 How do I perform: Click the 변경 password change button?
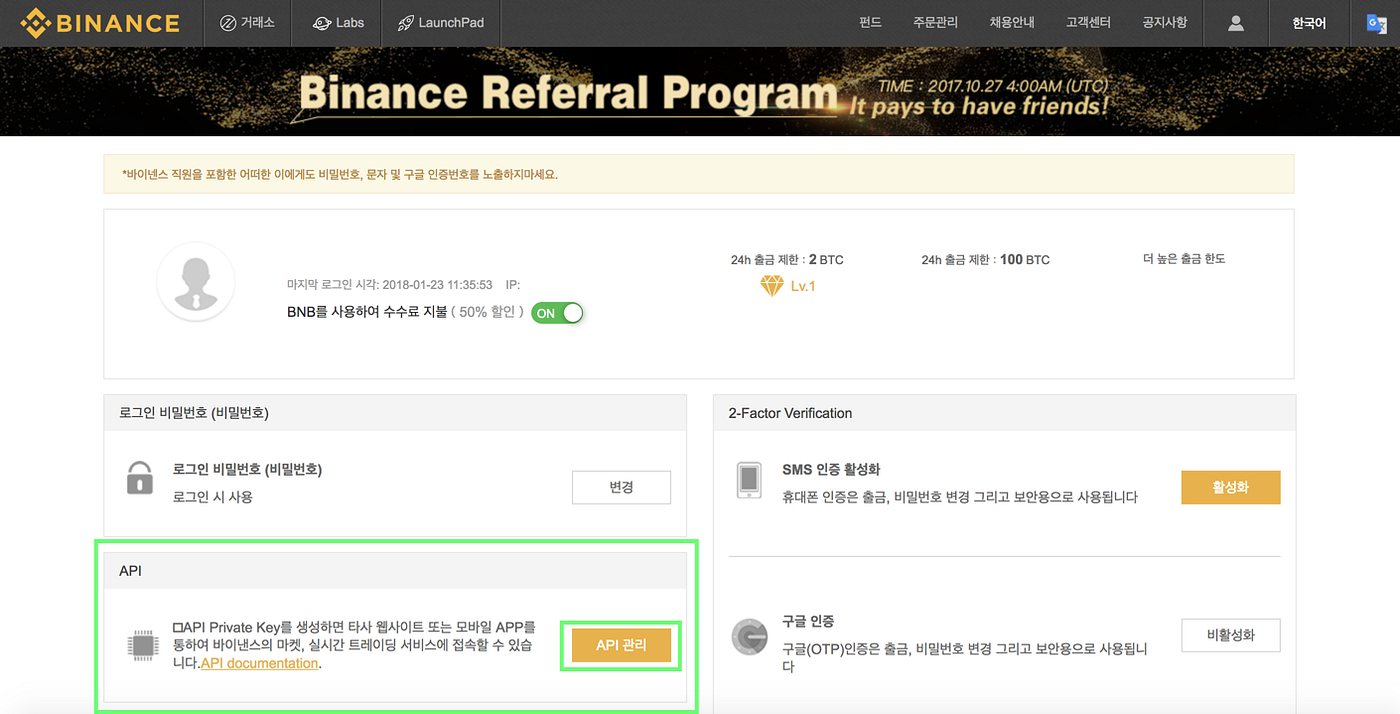(x=621, y=487)
